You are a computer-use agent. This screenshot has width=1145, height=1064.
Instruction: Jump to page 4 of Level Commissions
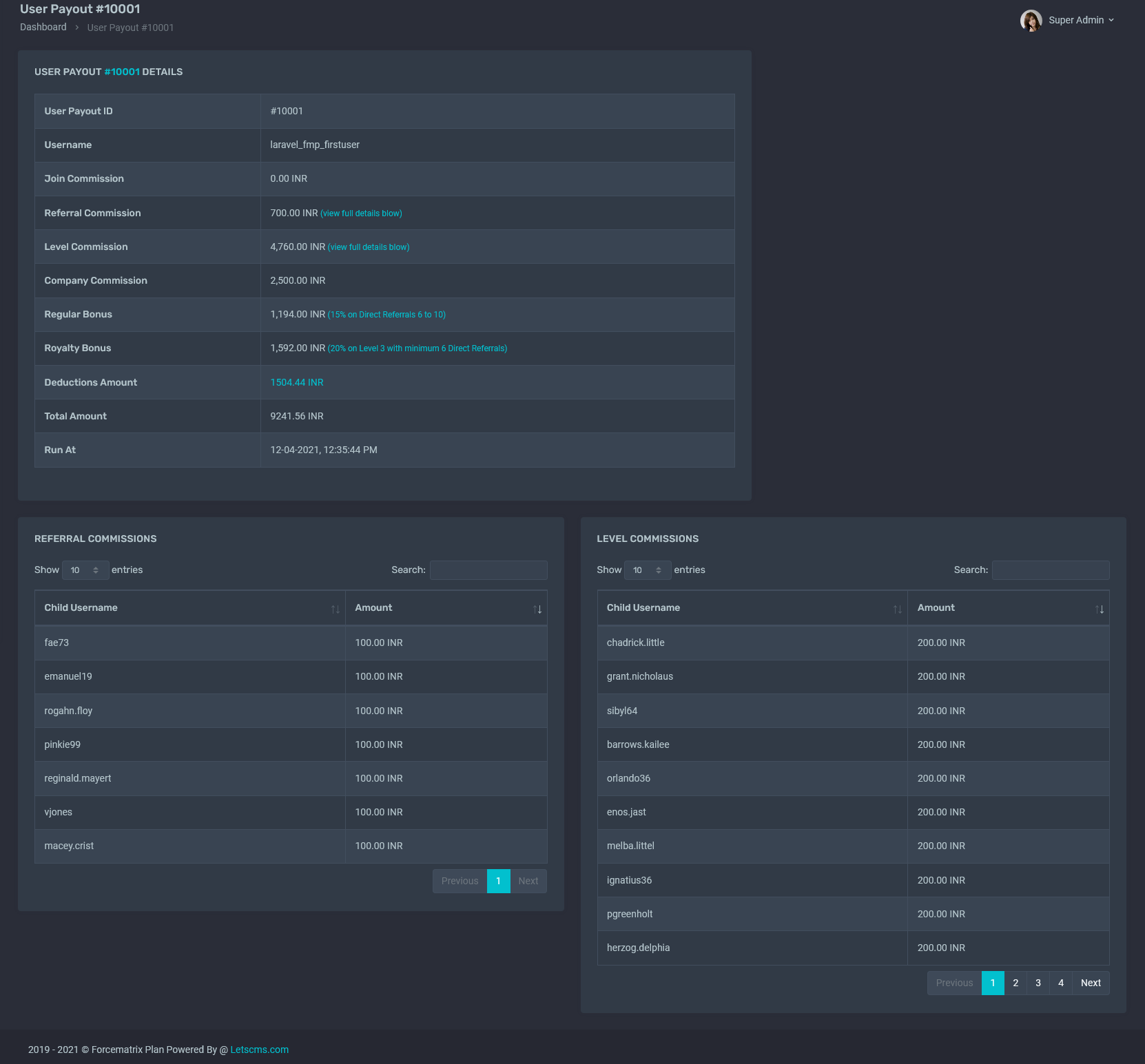pos(1061,983)
